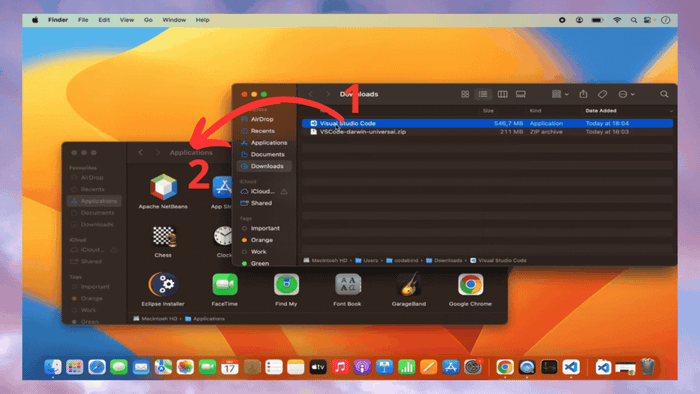The height and width of the screenshot is (394, 700).
Task: Switch Downloads window to gallery view
Action: point(521,94)
